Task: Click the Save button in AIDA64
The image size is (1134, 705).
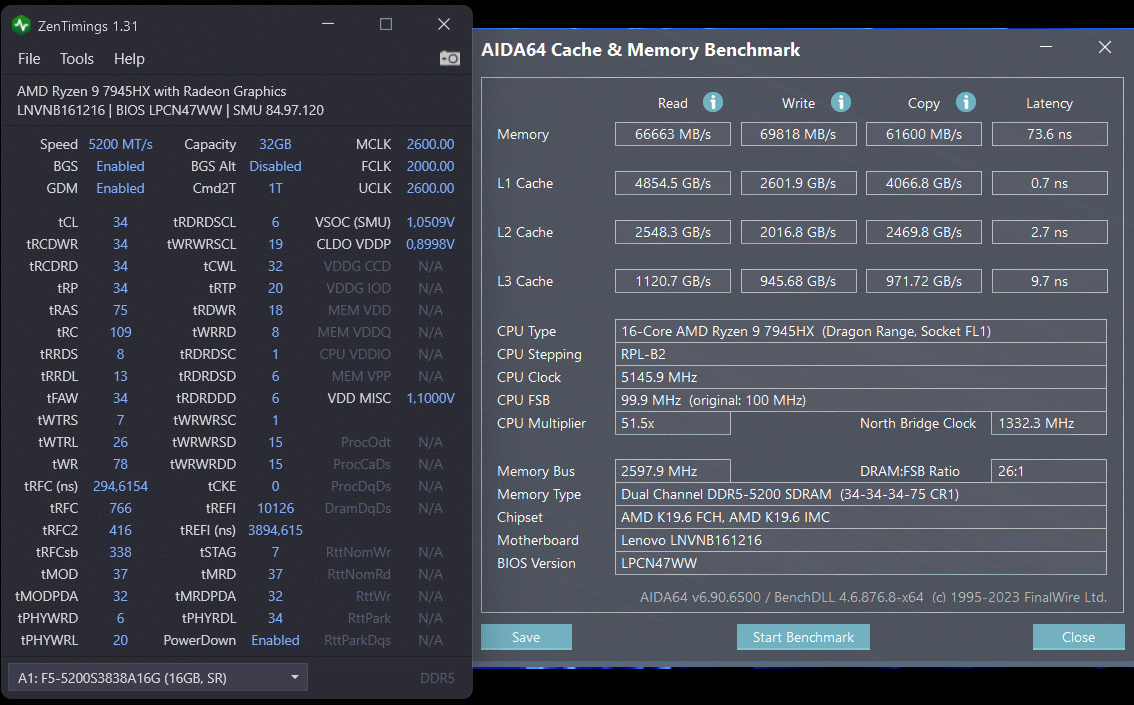Action: pyautogui.click(x=526, y=637)
